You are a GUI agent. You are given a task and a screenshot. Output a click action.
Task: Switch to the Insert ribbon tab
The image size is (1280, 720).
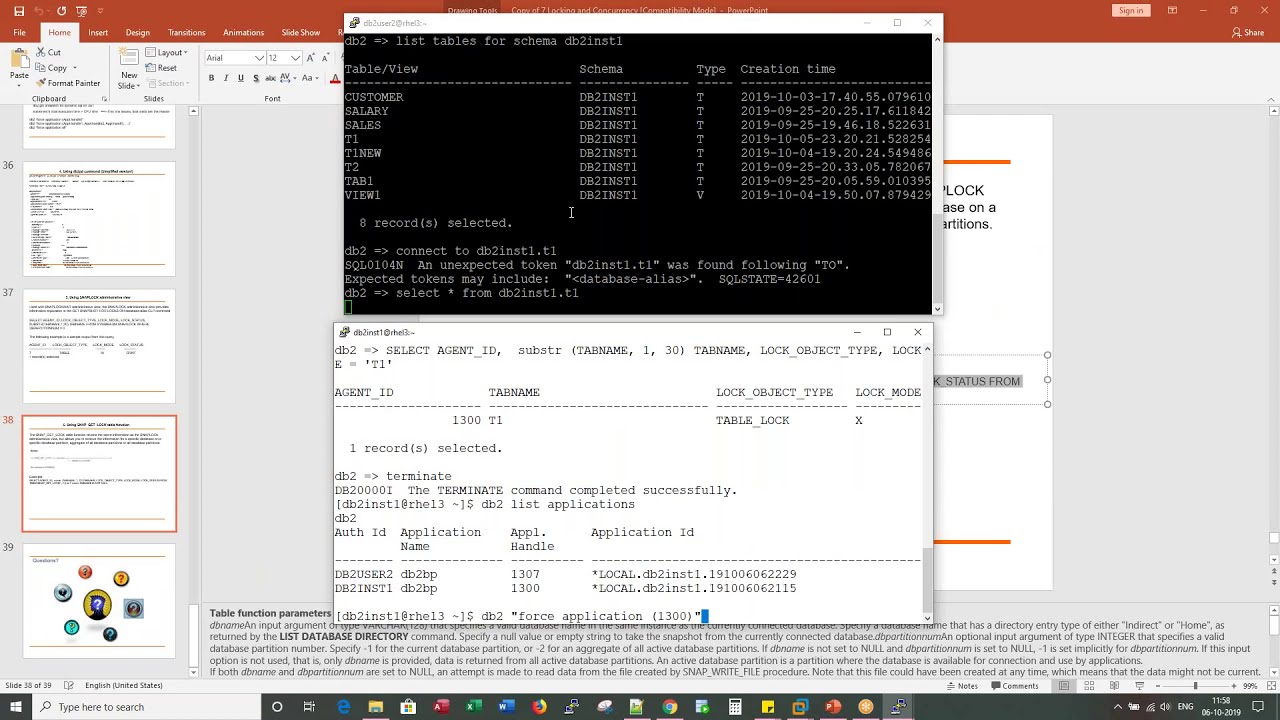[98, 32]
